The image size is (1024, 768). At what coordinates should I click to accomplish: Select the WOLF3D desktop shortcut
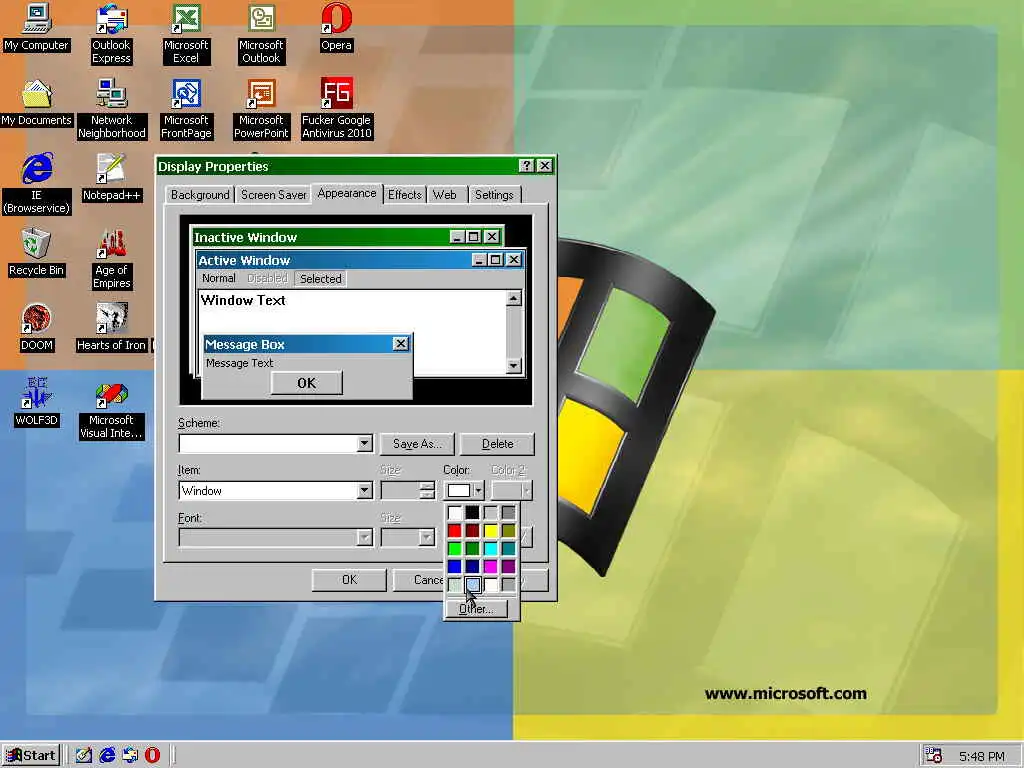tap(36, 403)
